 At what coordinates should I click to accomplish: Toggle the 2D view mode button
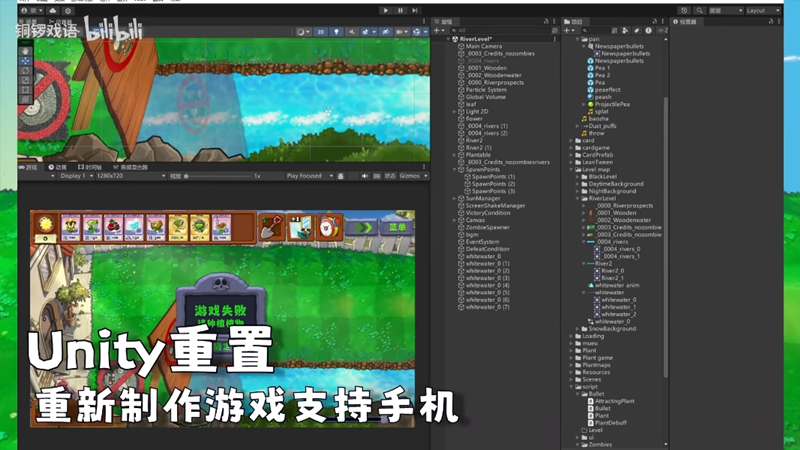[x=320, y=32]
